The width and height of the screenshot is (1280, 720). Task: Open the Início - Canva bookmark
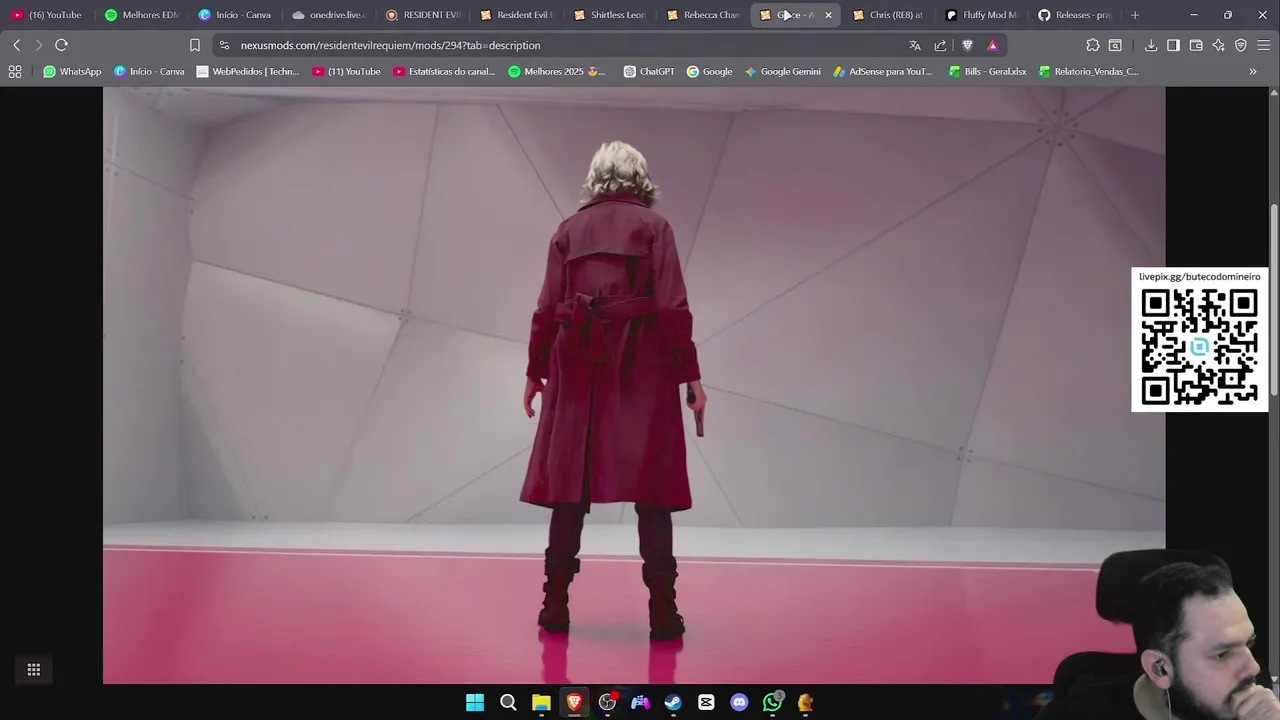149,71
